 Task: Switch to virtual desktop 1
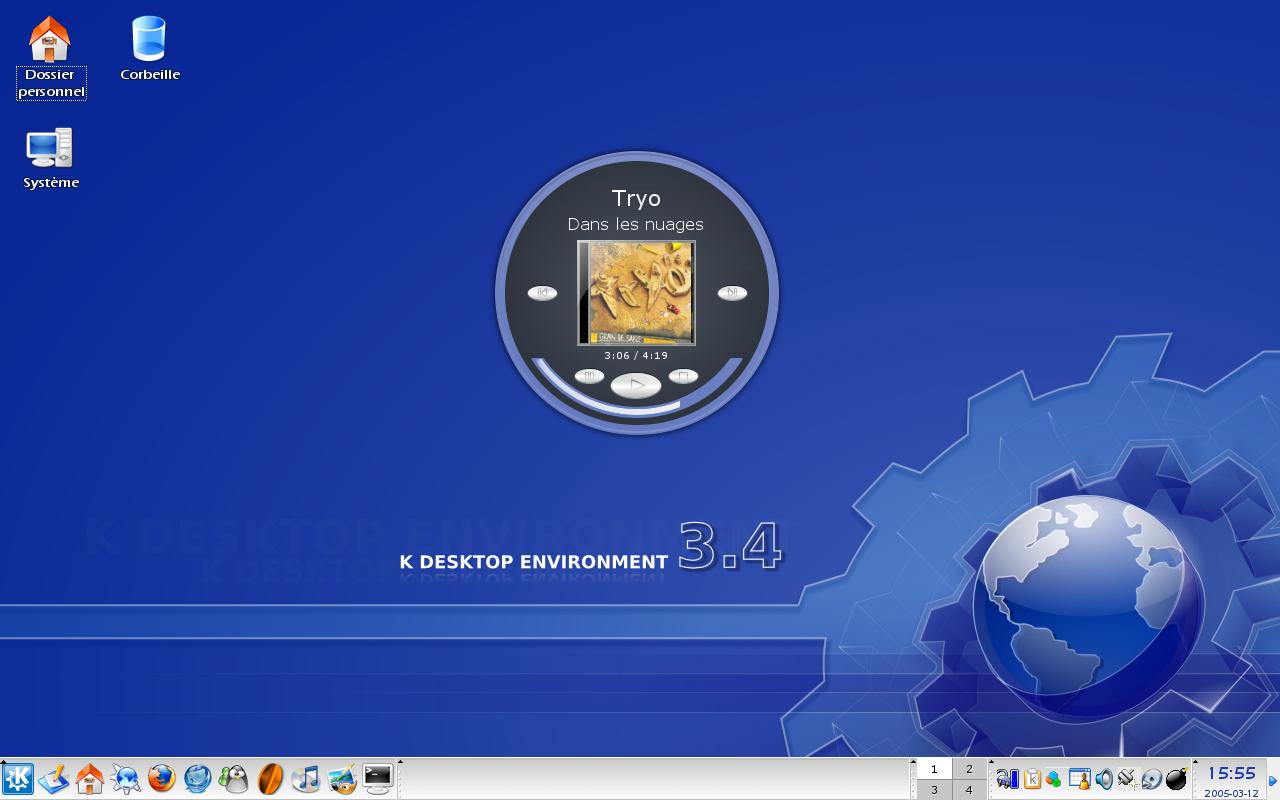coord(934,769)
